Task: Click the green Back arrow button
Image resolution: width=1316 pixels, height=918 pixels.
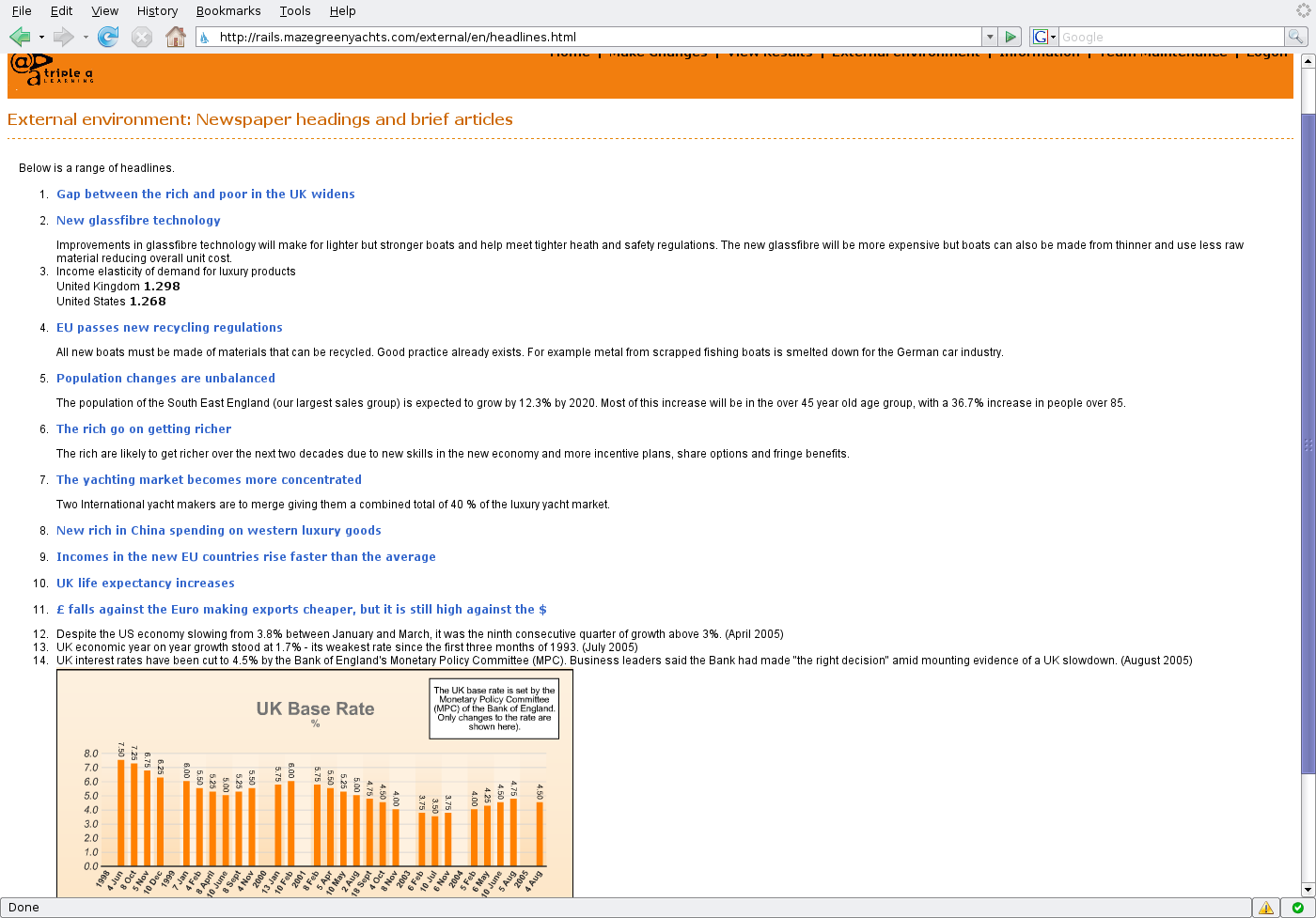Action: click(20, 37)
